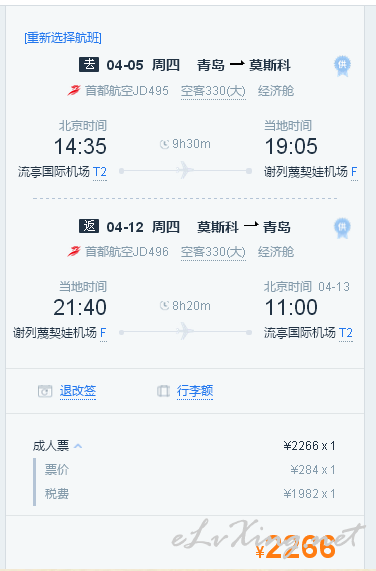Click the T2 terminal link at arrival 11:00
The height and width of the screenshot is (571, 376).
click(x=346, y=332)
